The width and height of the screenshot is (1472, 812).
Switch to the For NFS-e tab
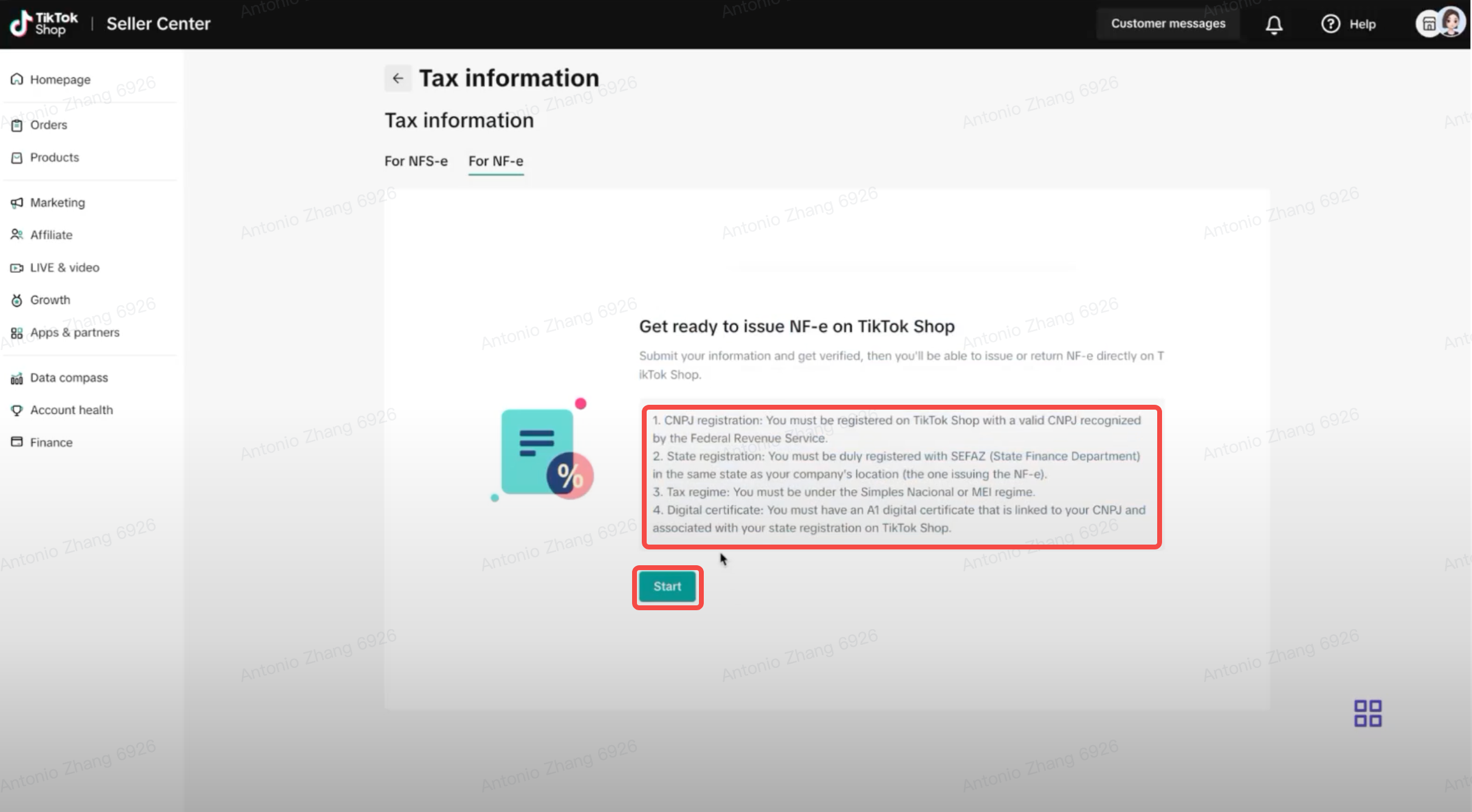[416, 161]
